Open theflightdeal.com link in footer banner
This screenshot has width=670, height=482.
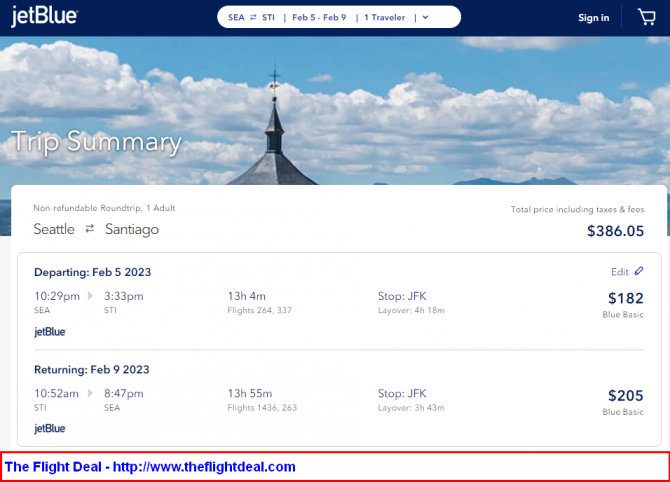point(204,467)
